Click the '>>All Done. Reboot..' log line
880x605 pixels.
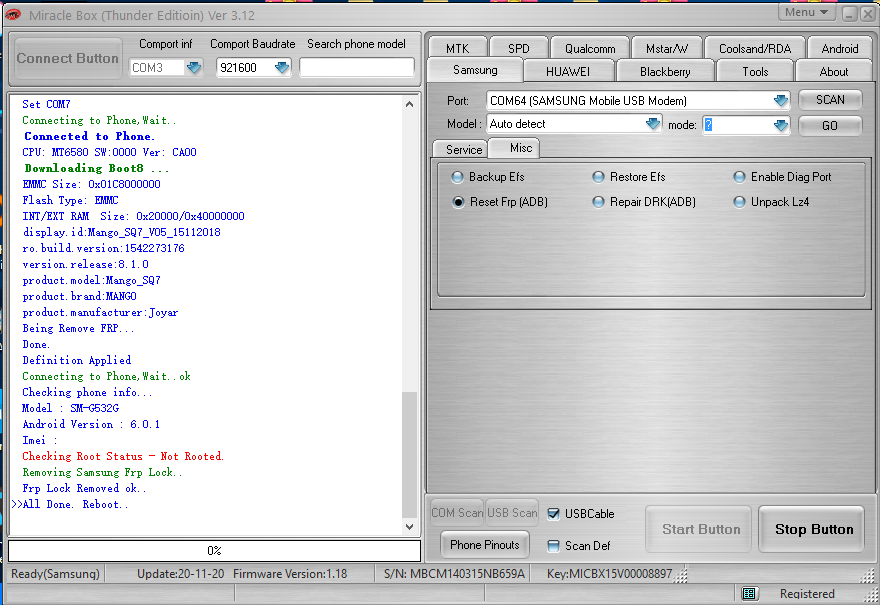(70, 504)
